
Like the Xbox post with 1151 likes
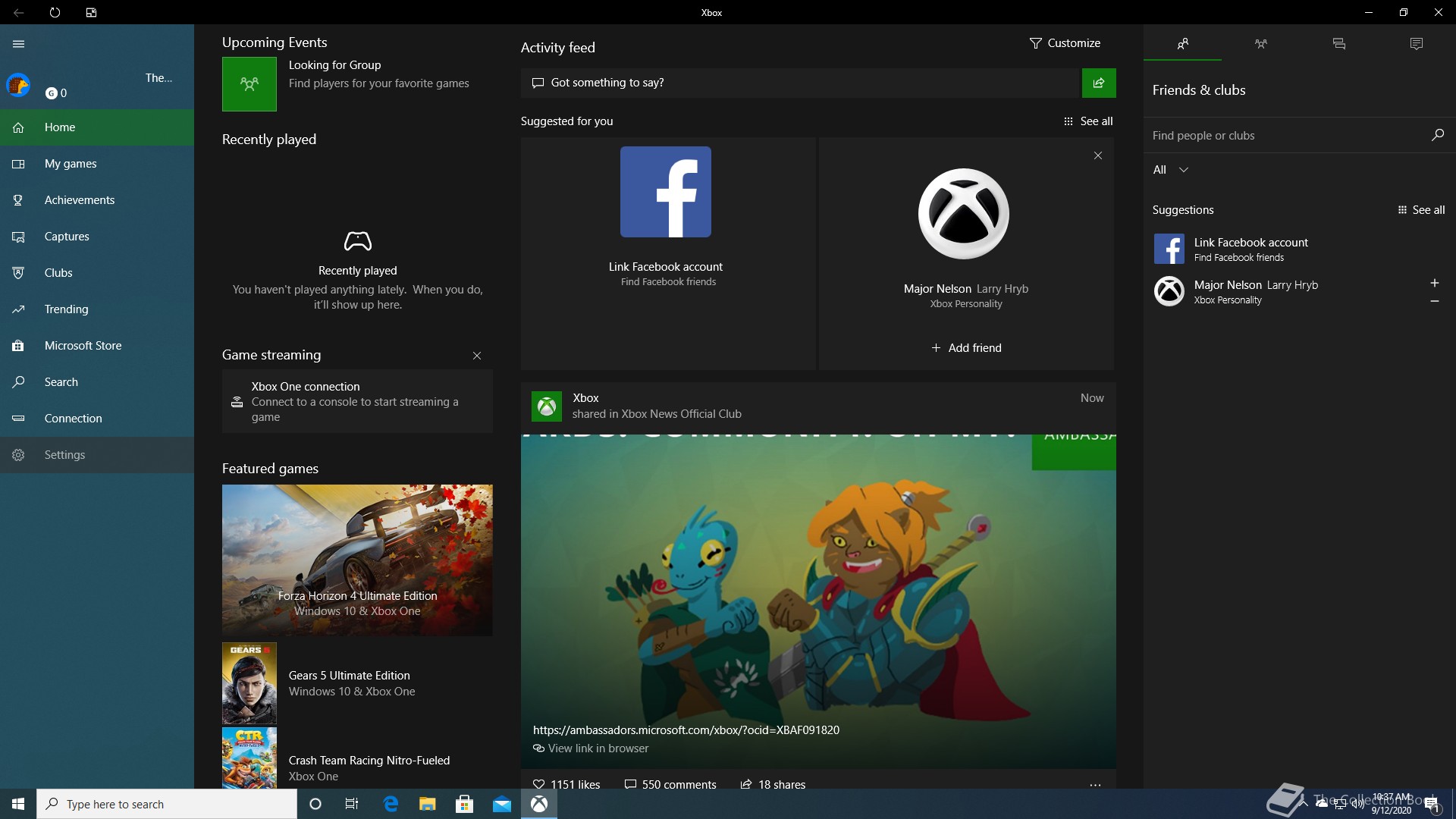pyautogui.click(x=566, y=784)
